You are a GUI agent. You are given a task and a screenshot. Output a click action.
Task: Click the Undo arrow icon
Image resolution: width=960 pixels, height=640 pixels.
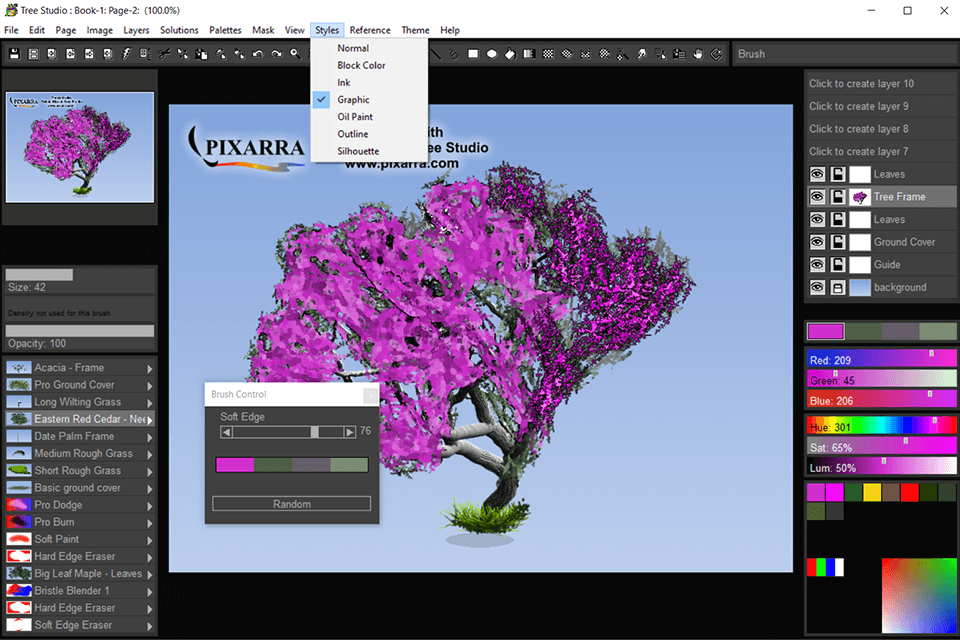(258, 53)
